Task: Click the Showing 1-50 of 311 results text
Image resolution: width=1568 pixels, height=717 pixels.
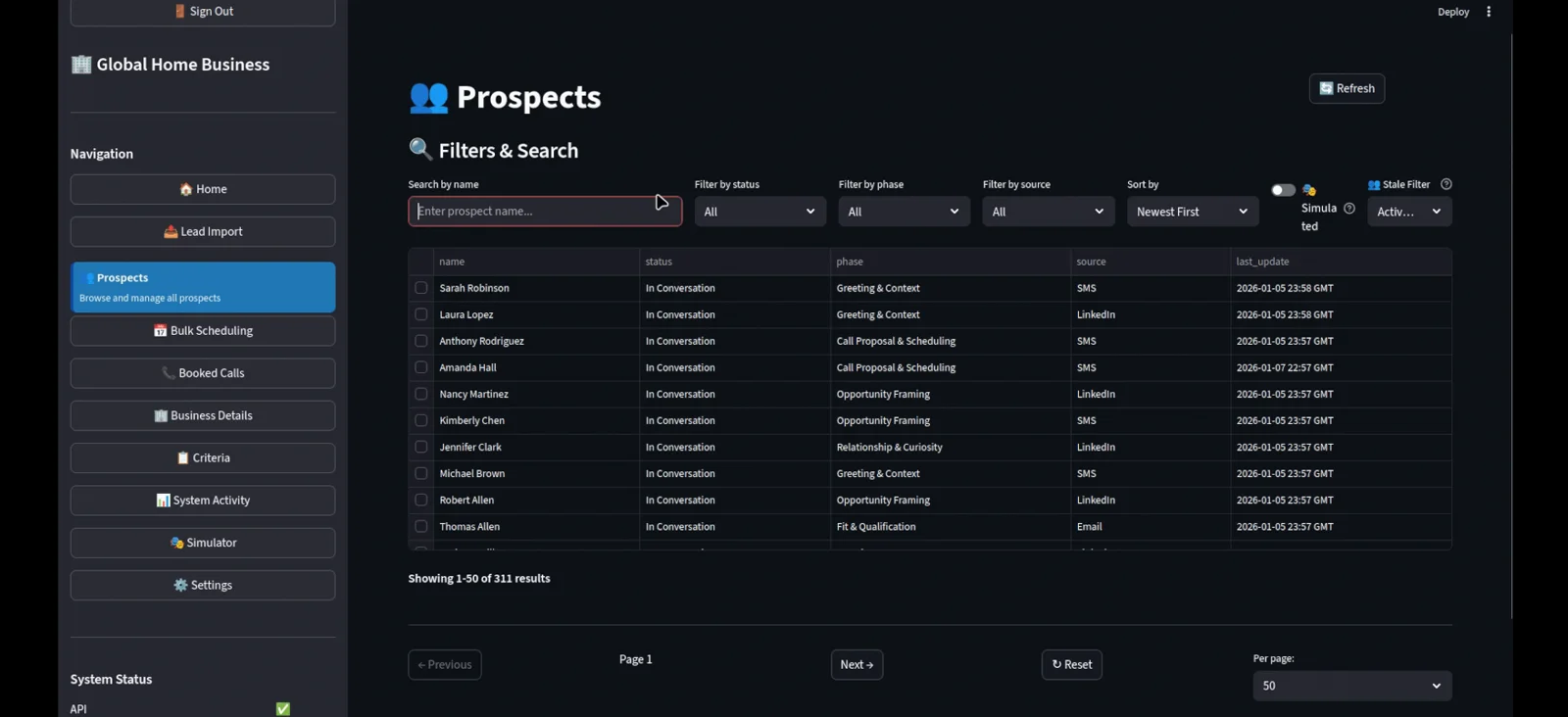Action: (479, 579)
